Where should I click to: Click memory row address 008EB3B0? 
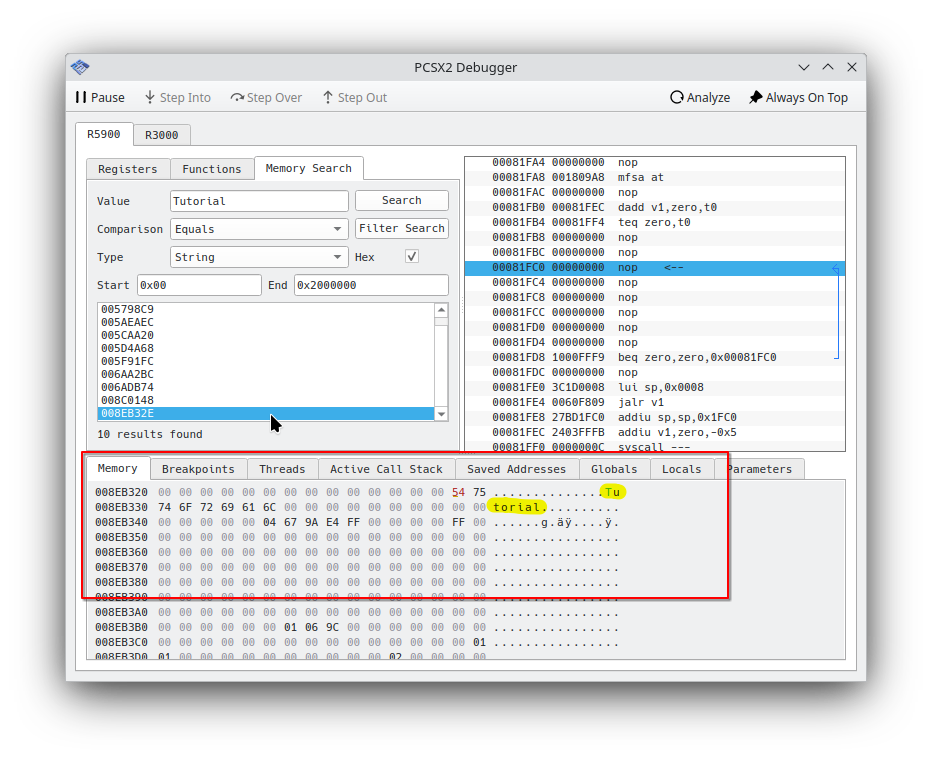[121, 627]
